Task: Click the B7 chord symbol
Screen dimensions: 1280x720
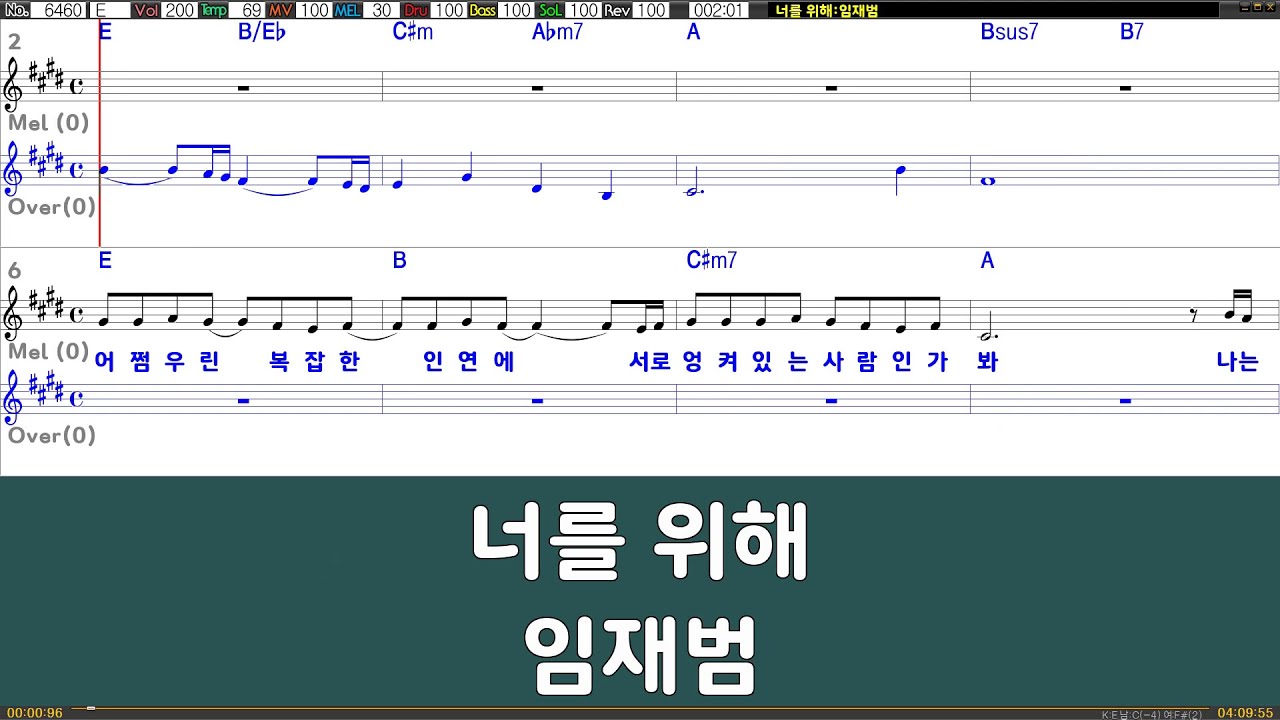Action: (1131, 32)
